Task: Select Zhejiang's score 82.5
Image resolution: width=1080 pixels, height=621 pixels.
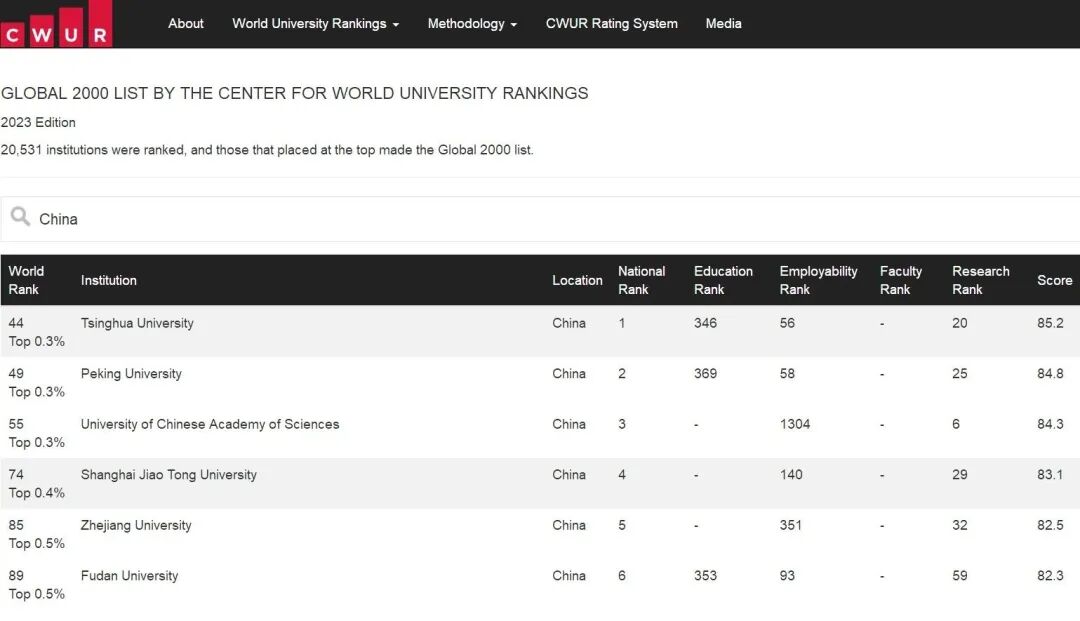Action: point(1050,525)
